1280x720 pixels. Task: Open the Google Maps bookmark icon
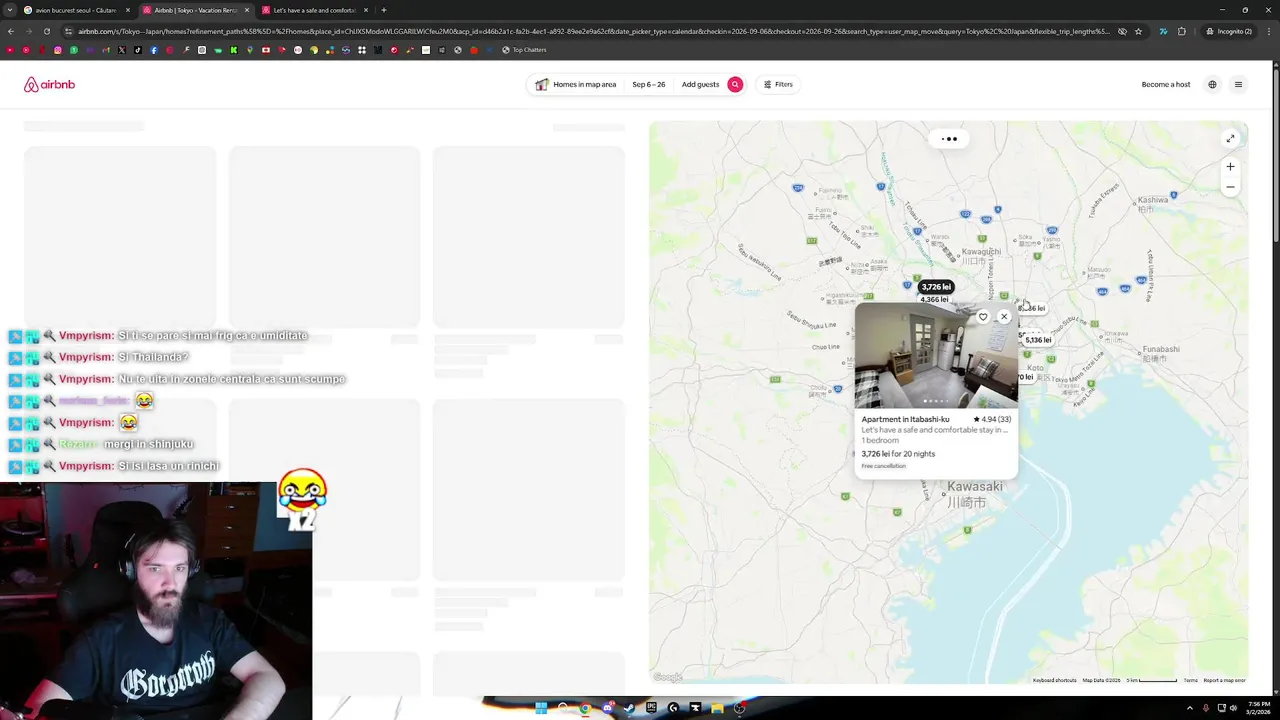(x=250, y=50)
